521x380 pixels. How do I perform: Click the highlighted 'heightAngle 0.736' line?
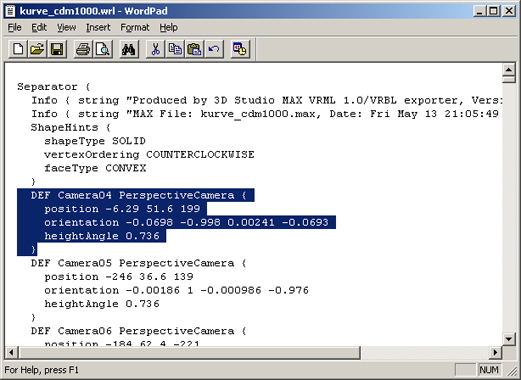click(x=102, y=236)
